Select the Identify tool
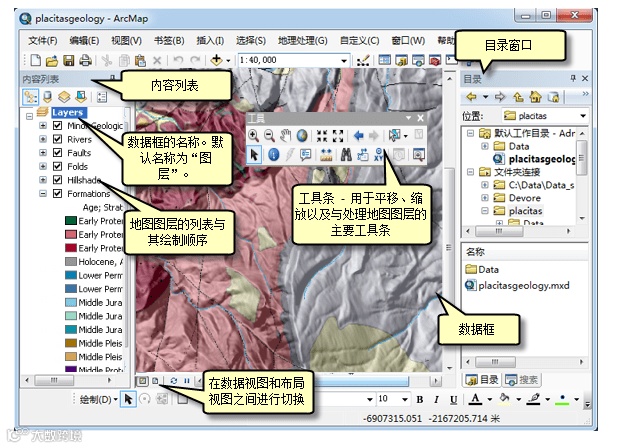The height and width of the screenshot is (448, 619). click(274, 155)
